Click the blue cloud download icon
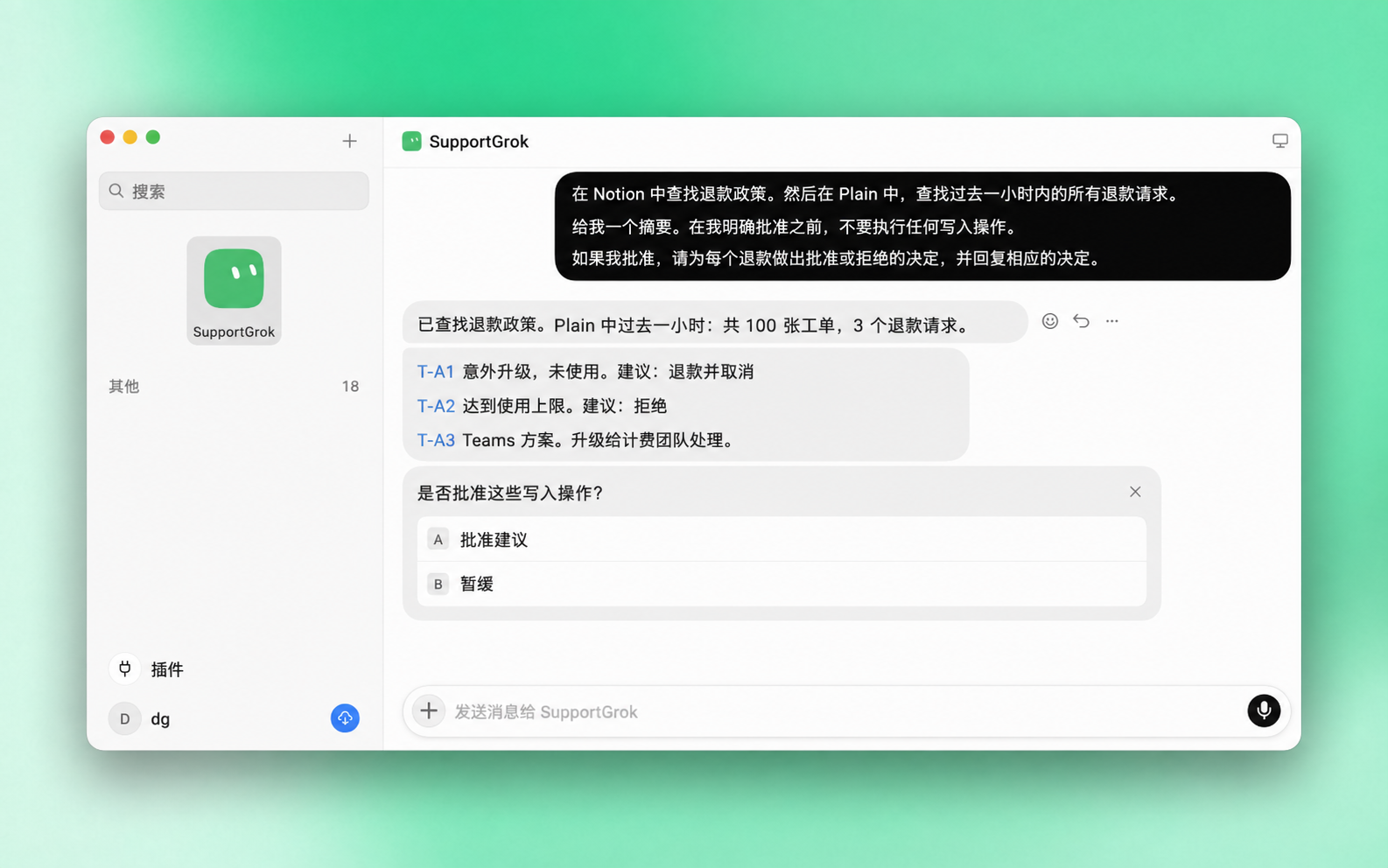The image size is (1388, 868). [x=345, y=718]
